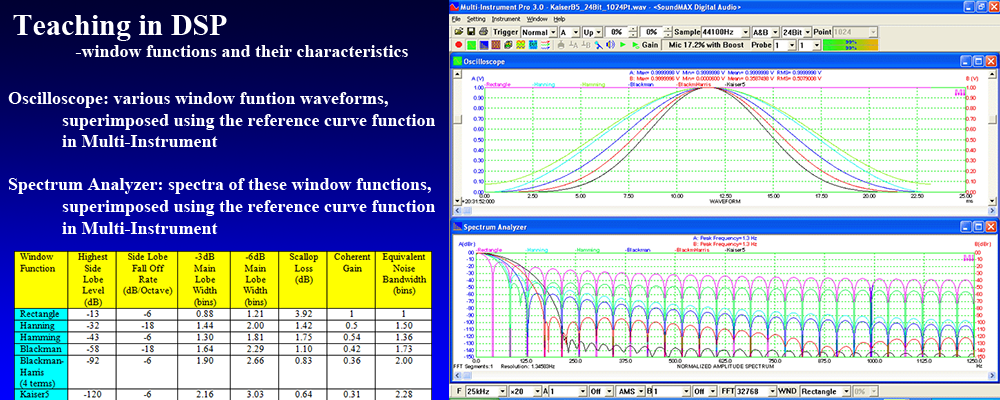The width and height of the screenshot is (1000, 400).
Task: Open the green Oscilloscope instrument icon
Action: pyautogui.click(x=471, y=45)
